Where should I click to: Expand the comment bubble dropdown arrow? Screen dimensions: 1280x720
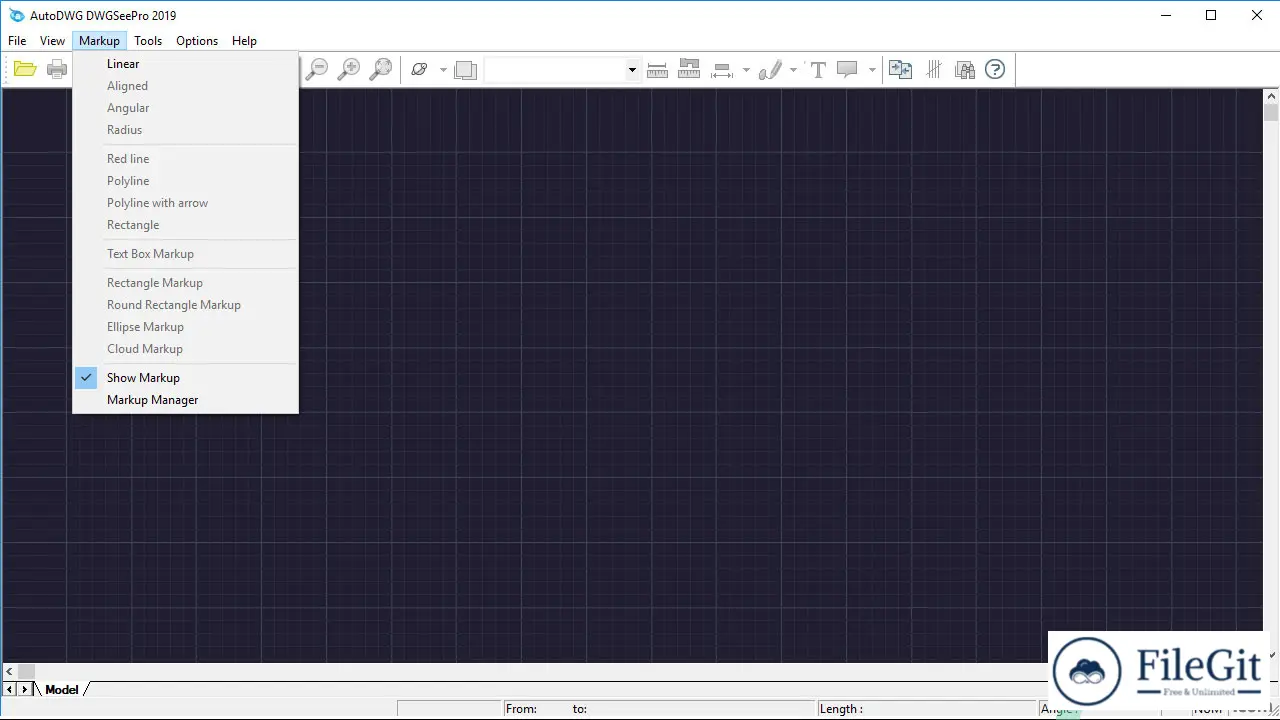point(872,69)
